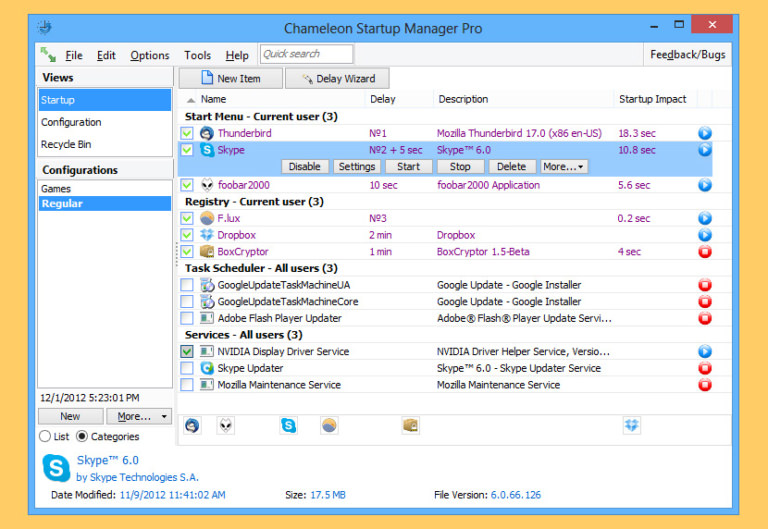Click the Dropbox icon in the Registry list
The height and width of the screenshot is (529, 768).
[207, 235]
